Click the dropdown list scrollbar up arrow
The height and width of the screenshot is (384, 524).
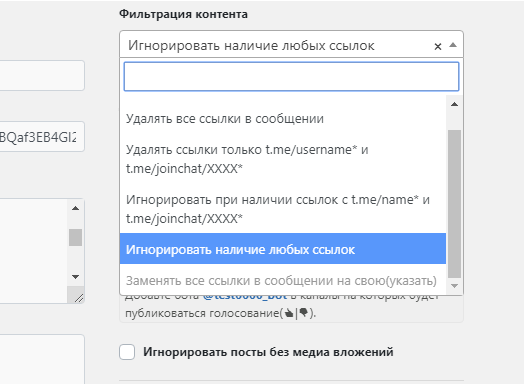[x=454, y=104]
